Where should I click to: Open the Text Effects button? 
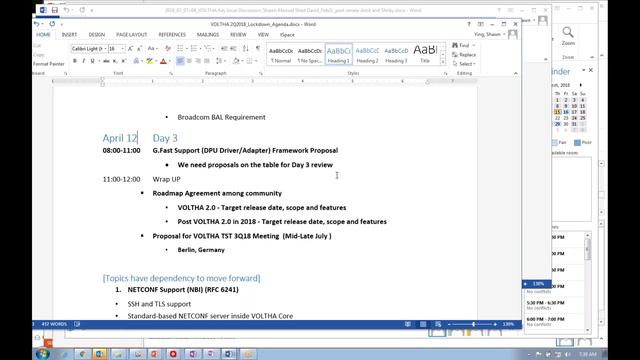(x=136, y=61)
